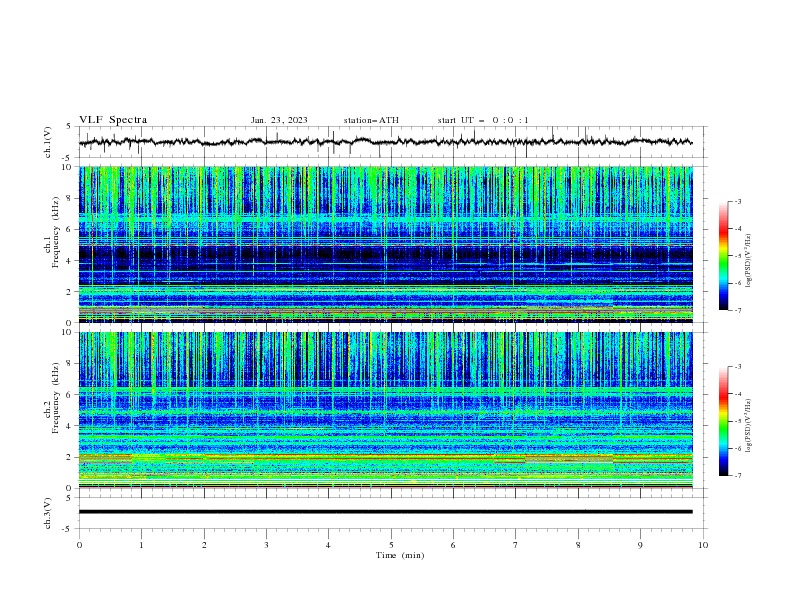Select the date label 'Jan. 23, 2023'
Image resolution: width=792 pixels, height=612 pixels.
pos(279,120)
